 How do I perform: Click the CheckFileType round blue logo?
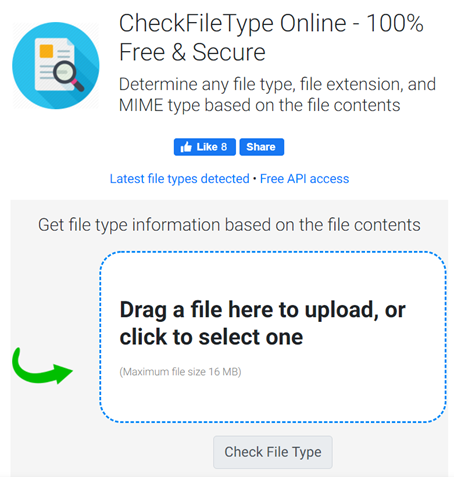tap(56, 66)
